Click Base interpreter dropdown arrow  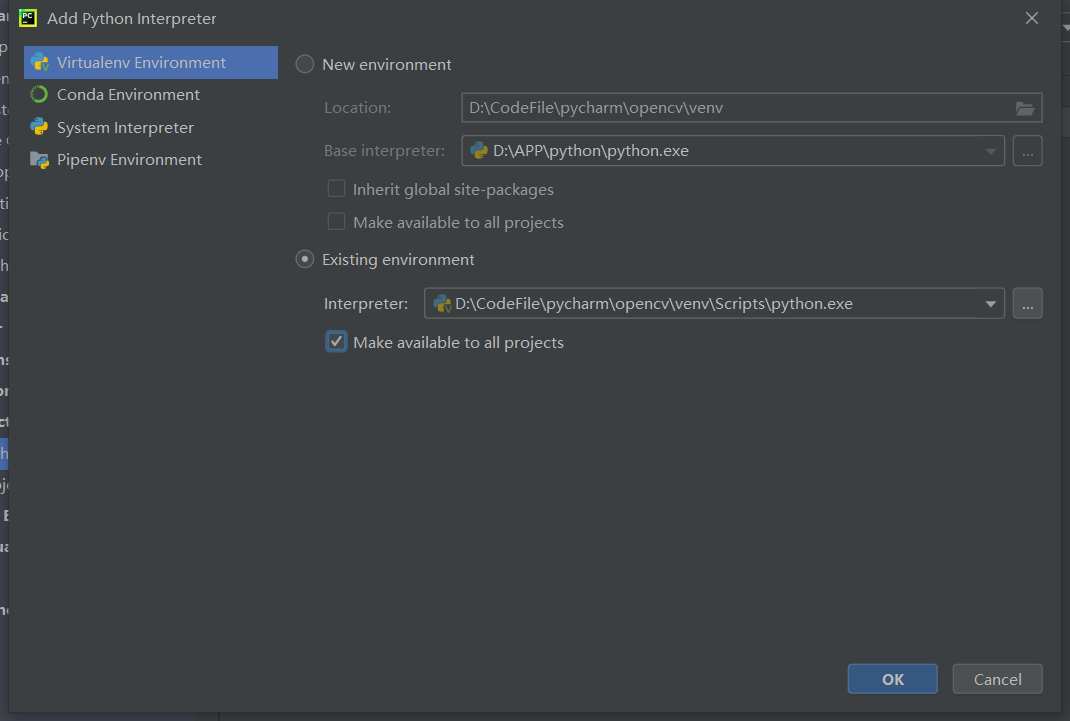coord(990,151)
